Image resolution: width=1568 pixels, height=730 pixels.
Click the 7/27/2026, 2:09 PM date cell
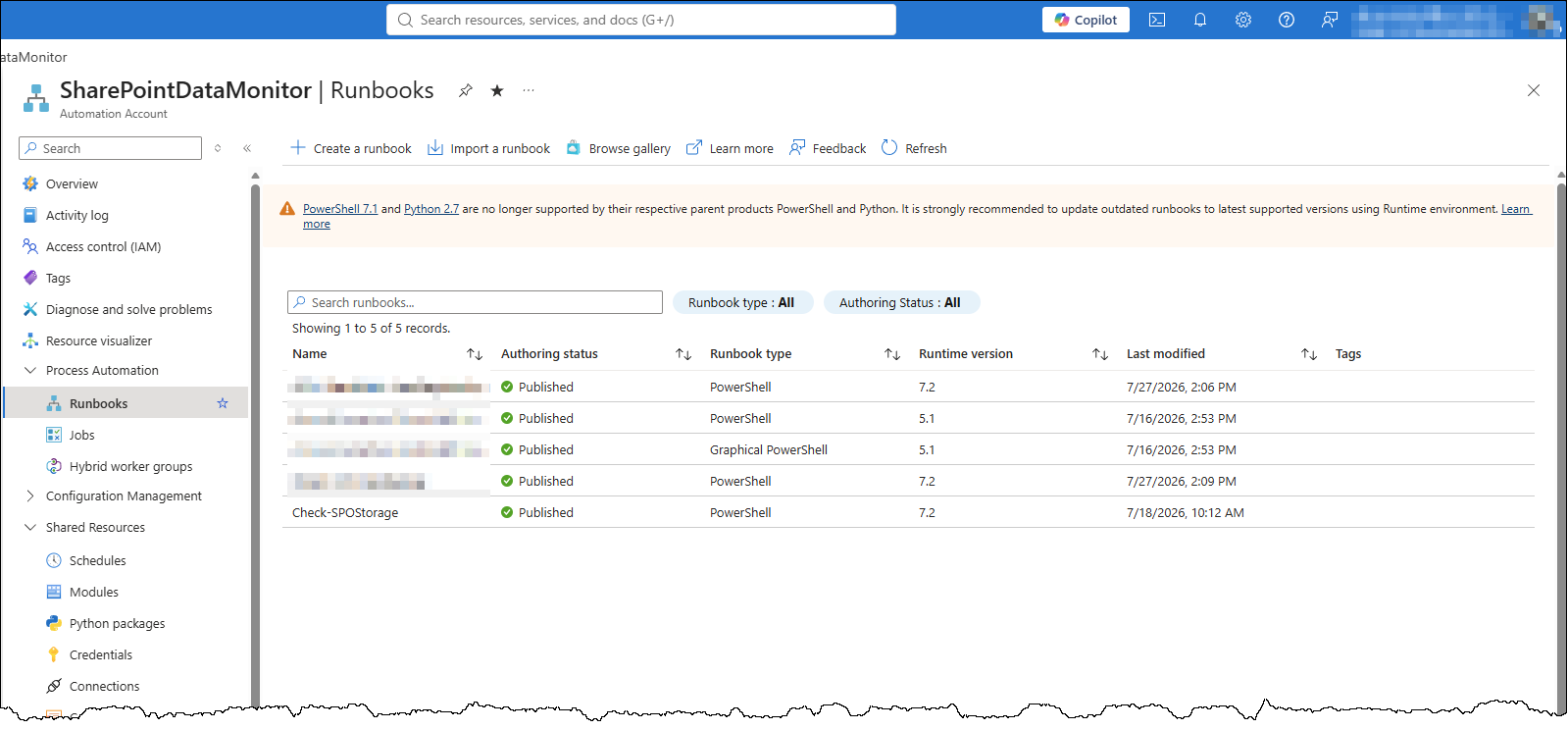click(1182, 481)
